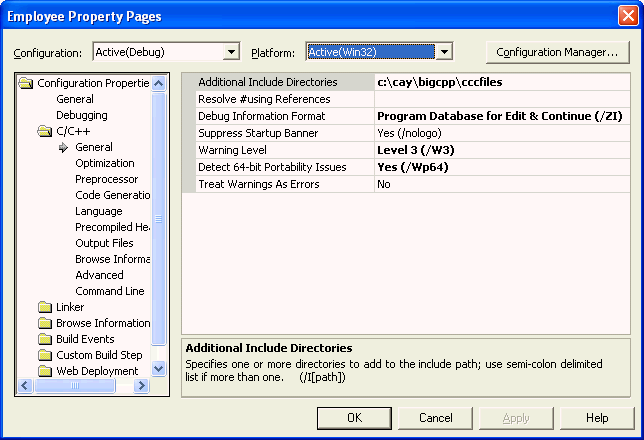Open the Command Line page
Image resolution: width=644 pixels, height=440 pixels.
[109, 291]
